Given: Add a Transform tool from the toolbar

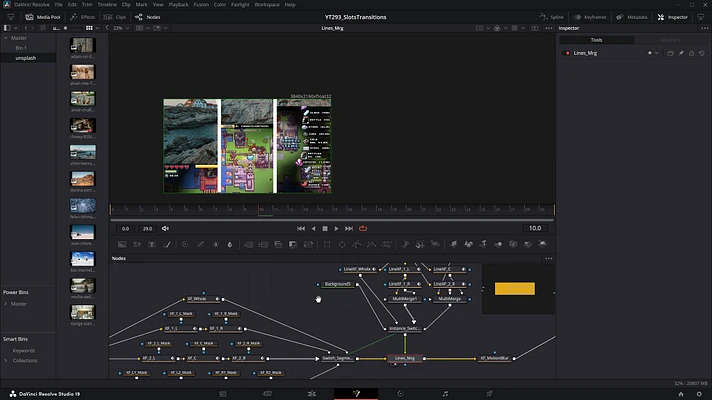Looking at the screenshot, I should (x=308, y=244).
